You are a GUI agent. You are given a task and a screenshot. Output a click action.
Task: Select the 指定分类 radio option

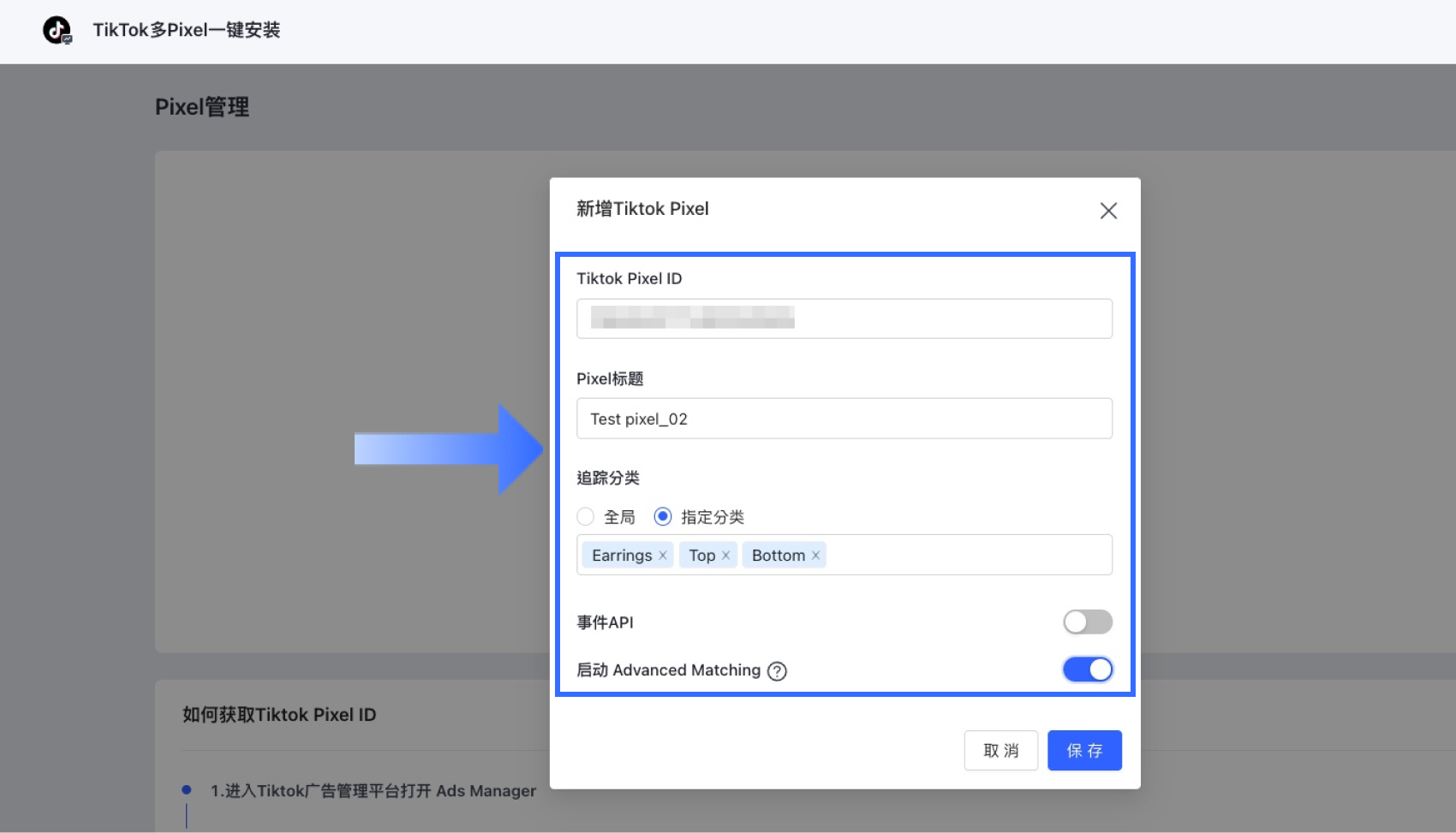(x=663, y=517)
